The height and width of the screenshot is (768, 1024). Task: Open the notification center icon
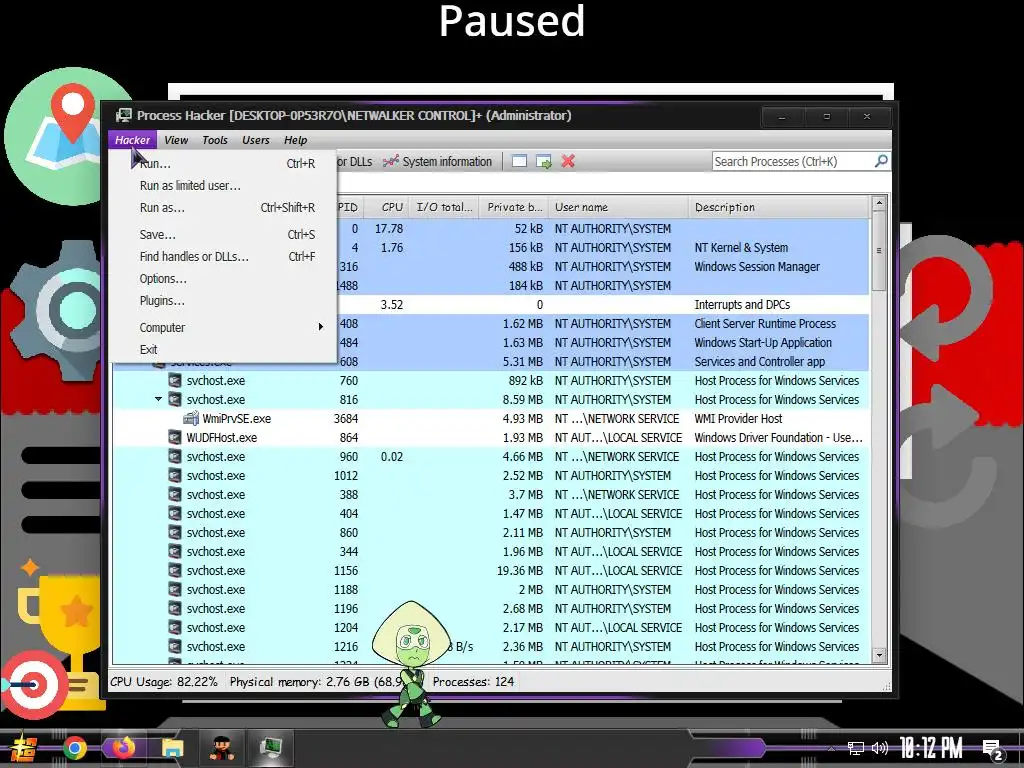point(993,750)
